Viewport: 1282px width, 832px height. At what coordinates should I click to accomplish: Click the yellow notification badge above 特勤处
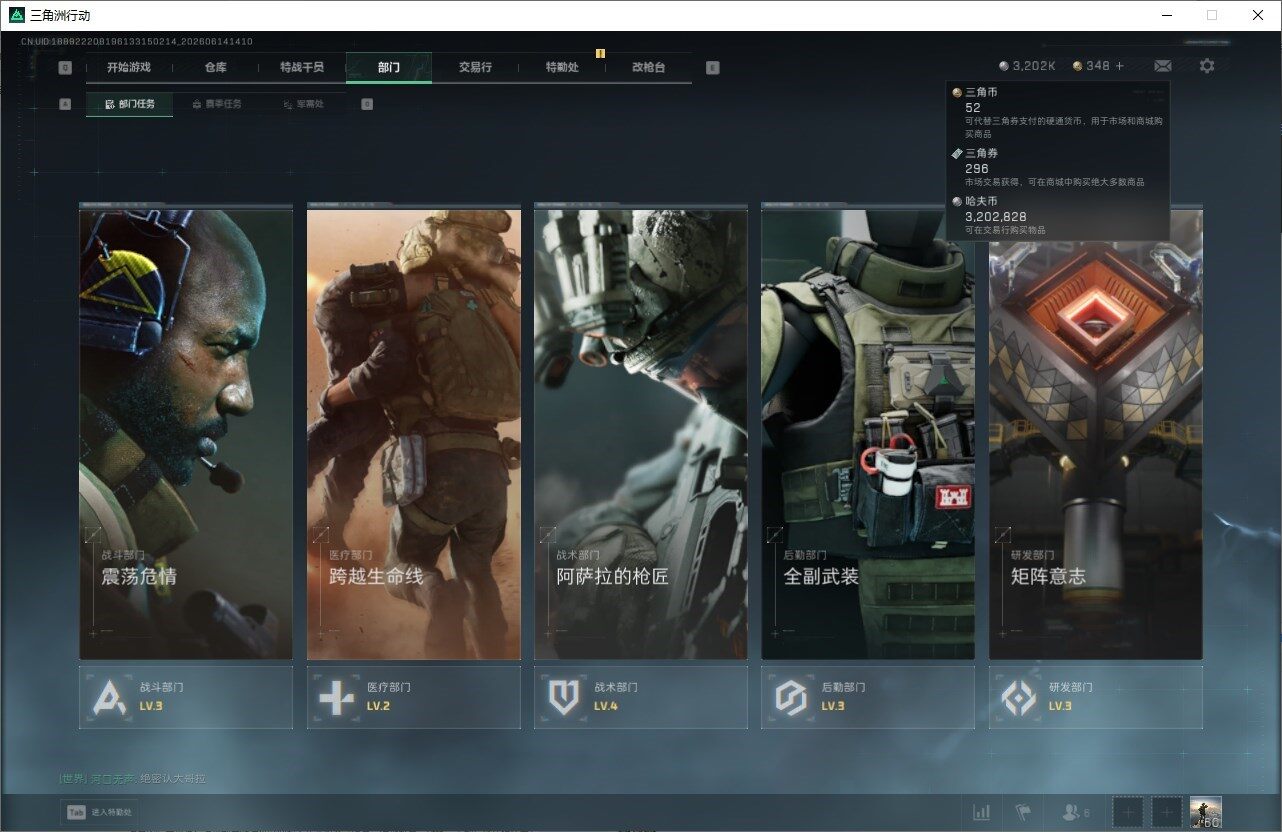click(x=600, y=53)
